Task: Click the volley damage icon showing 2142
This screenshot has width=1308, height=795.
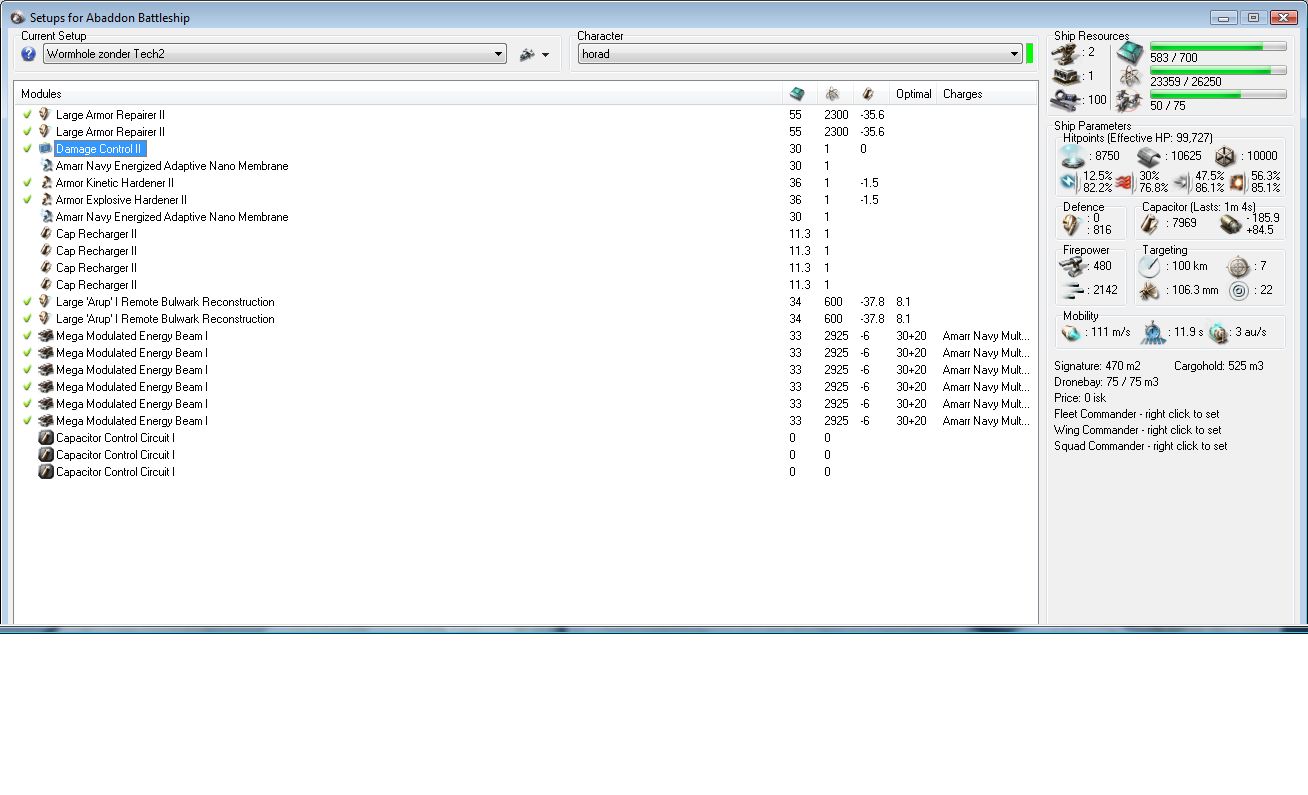Action: (1074, 291)
